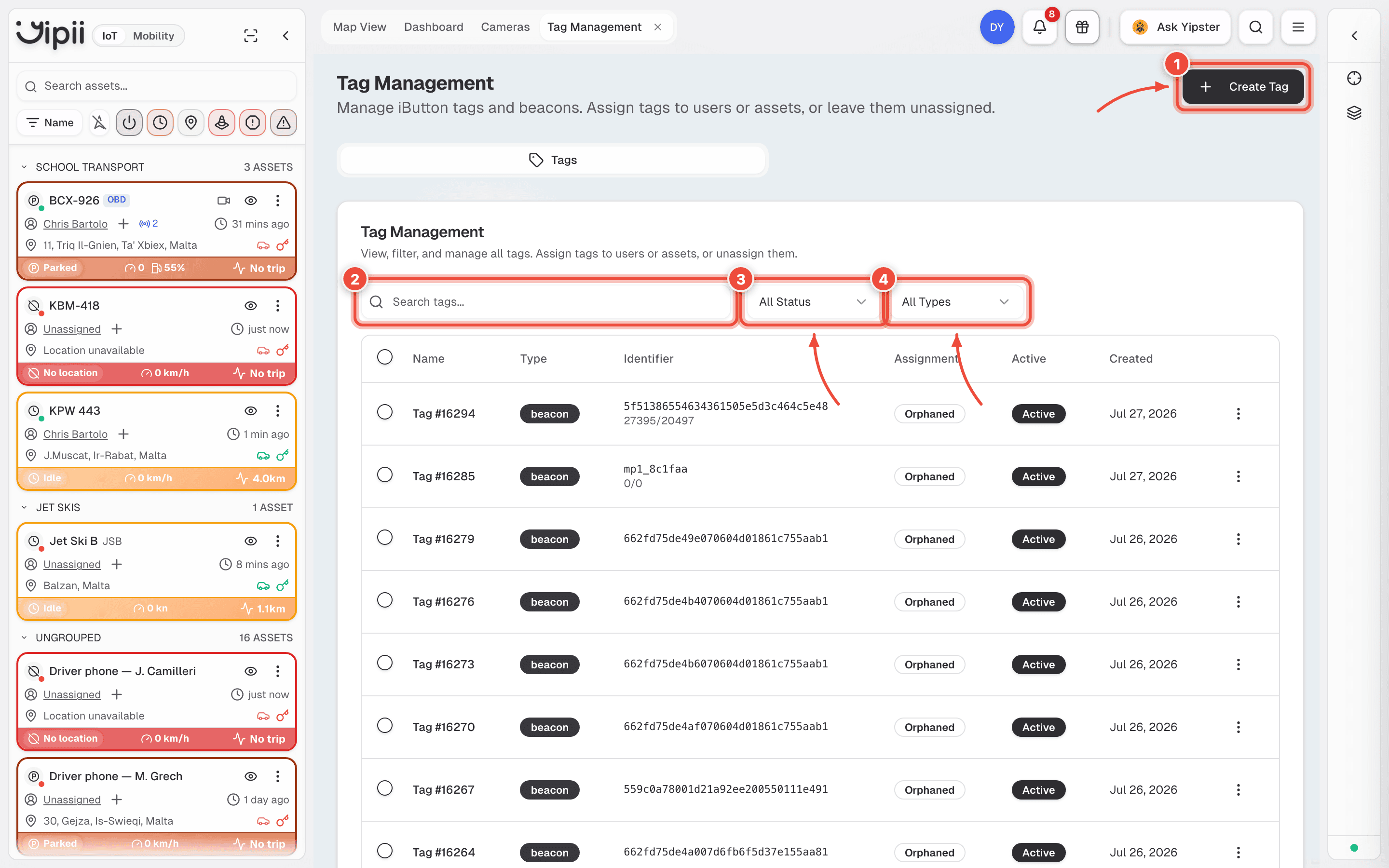Open Chris Bartolo link on BCX-926
Viewport: 1389px width, 868px height.
(75, 224)
